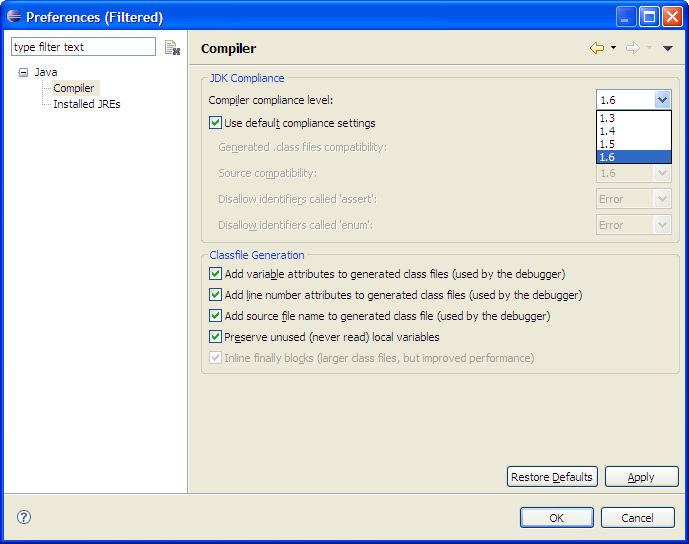
Task: Minimize the Preferences window
Action: tap(625, 17)
